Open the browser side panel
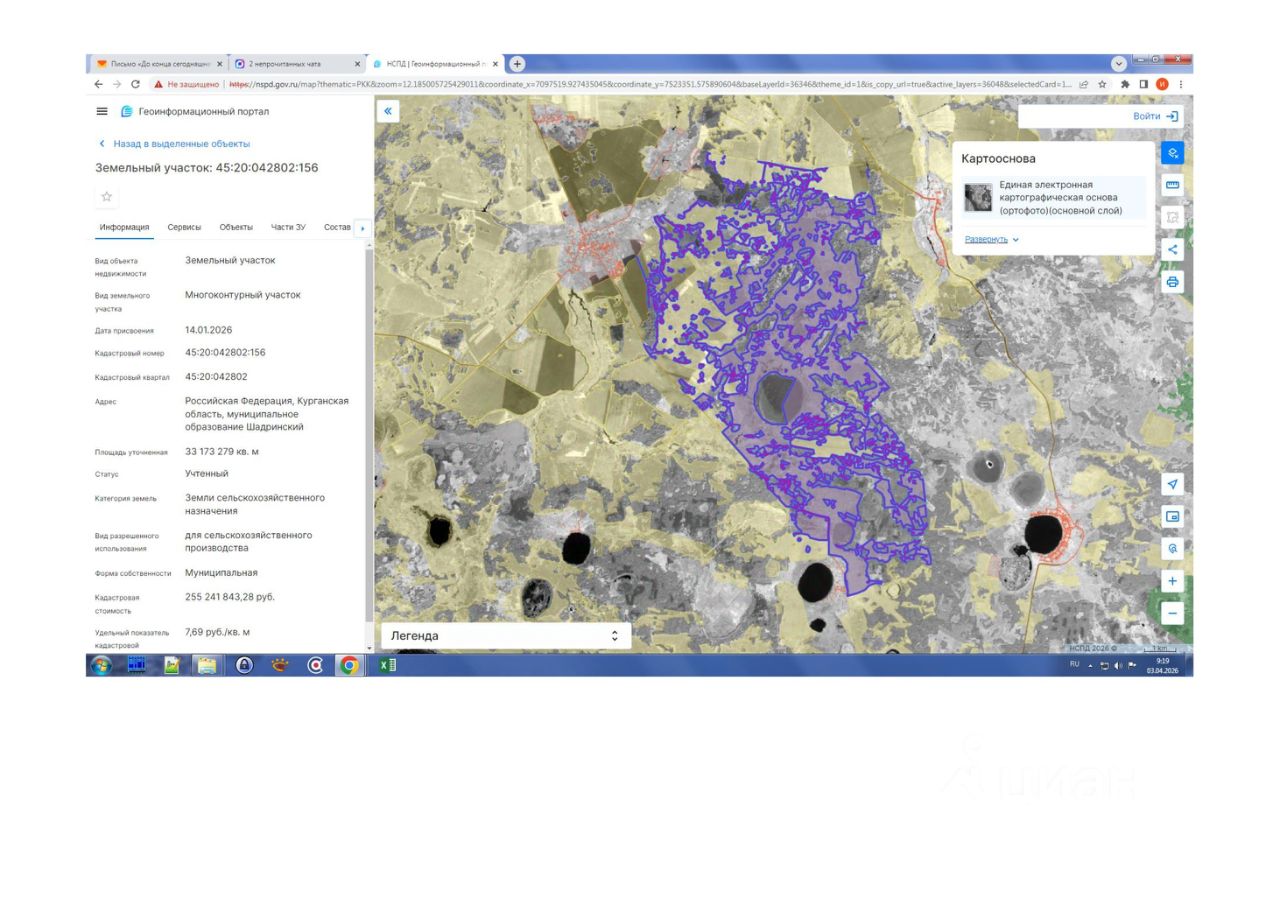1280x905 pixels. pyautogui.click(x=1143, y=84)
